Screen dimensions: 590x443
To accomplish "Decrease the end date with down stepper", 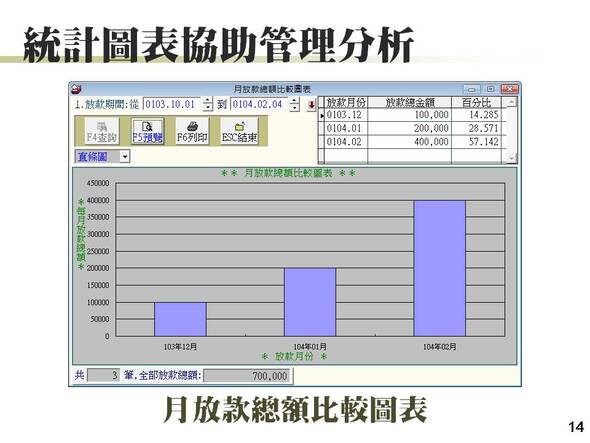I will click(x=295, y=108).
